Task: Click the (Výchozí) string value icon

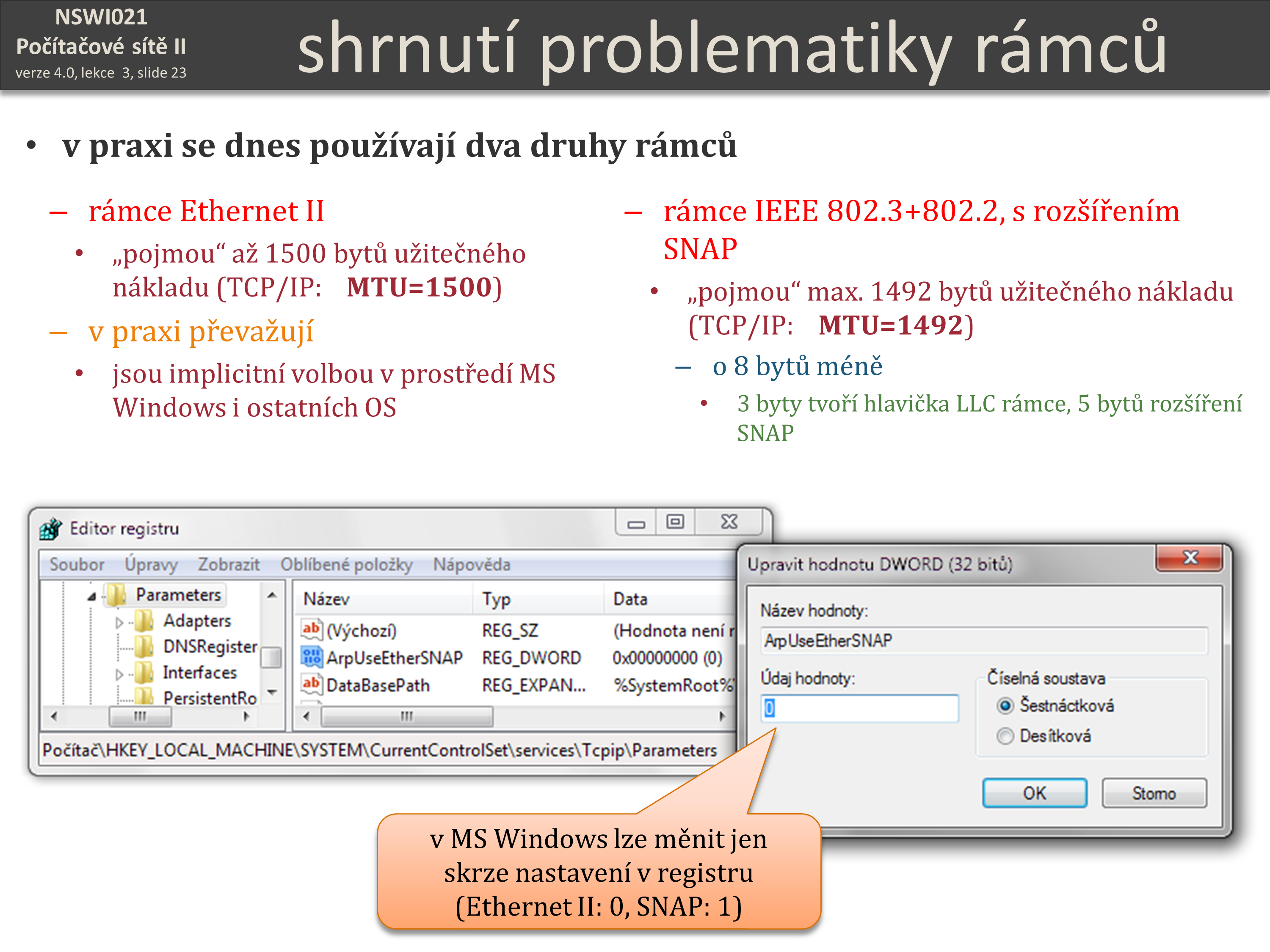Action: (x=311, y=630)
